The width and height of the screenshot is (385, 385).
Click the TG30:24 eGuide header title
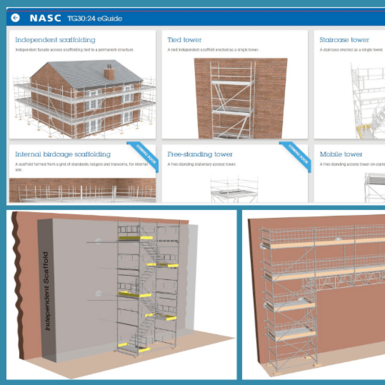tap(95, 18)
